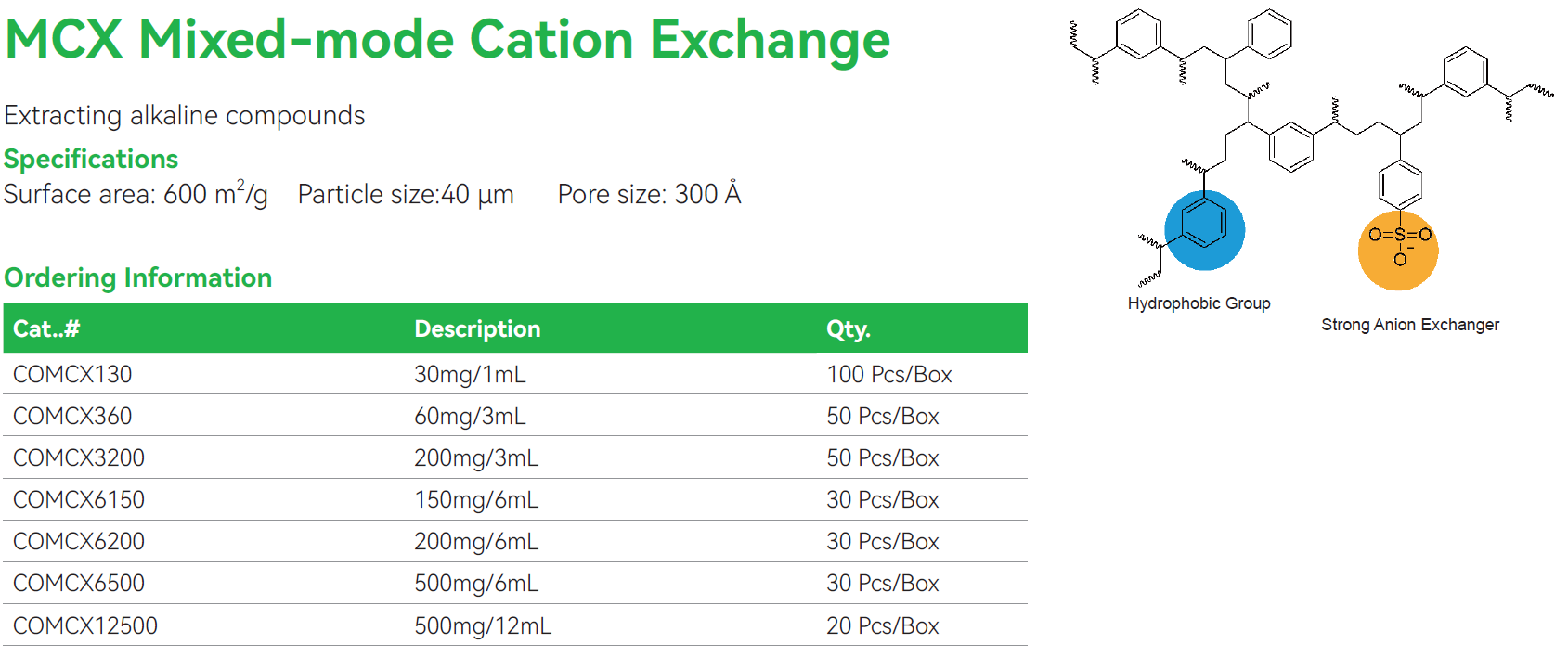Click catalog number COMCX130
This screenshot has width=1568, height=657.
(72, 374)
